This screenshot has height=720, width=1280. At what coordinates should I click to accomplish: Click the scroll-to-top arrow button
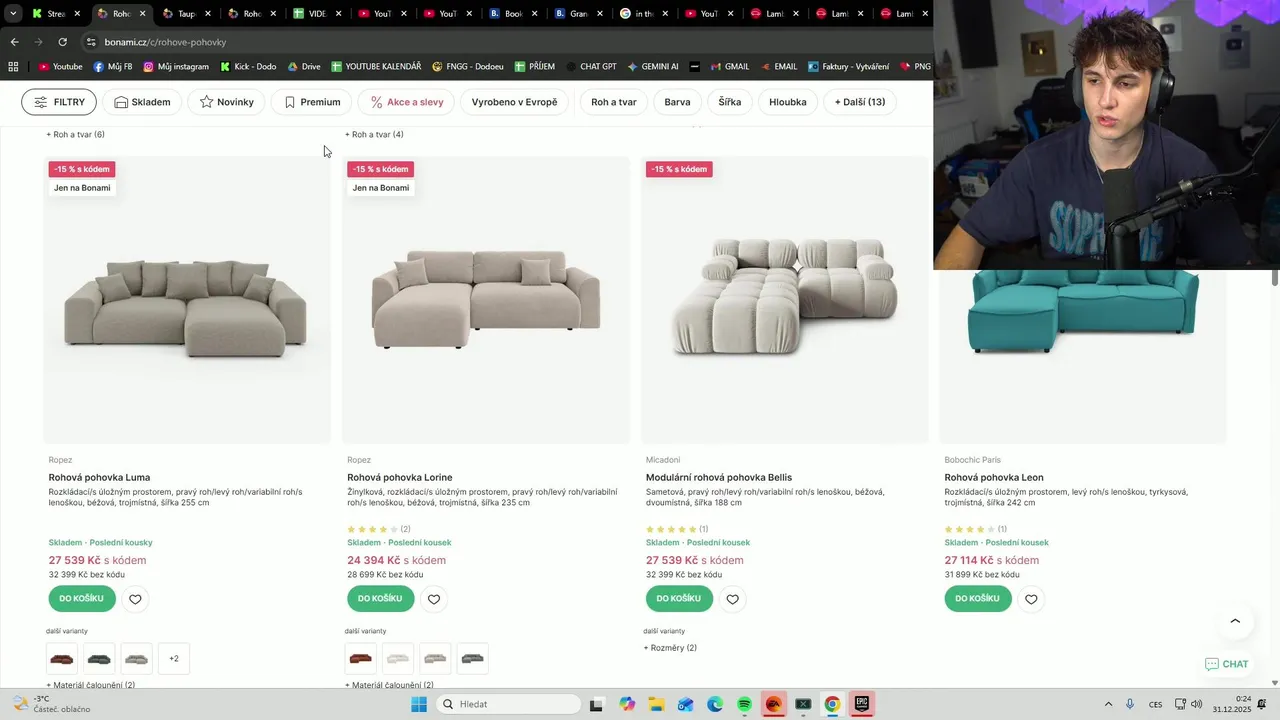(1235, 621)
